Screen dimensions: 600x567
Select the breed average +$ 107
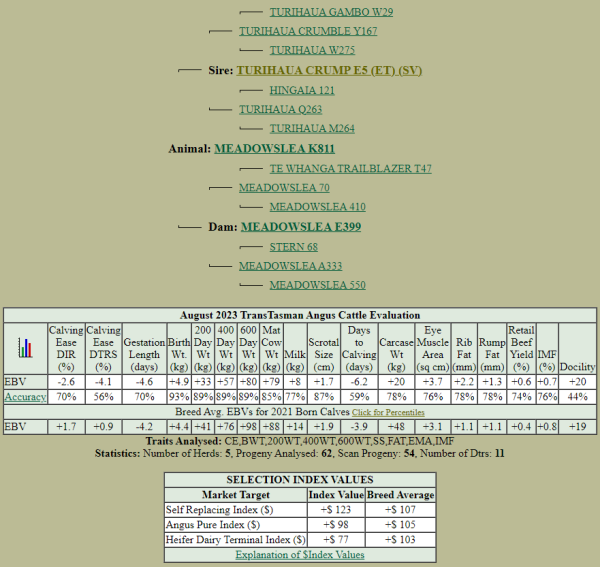tap(400, 510)
